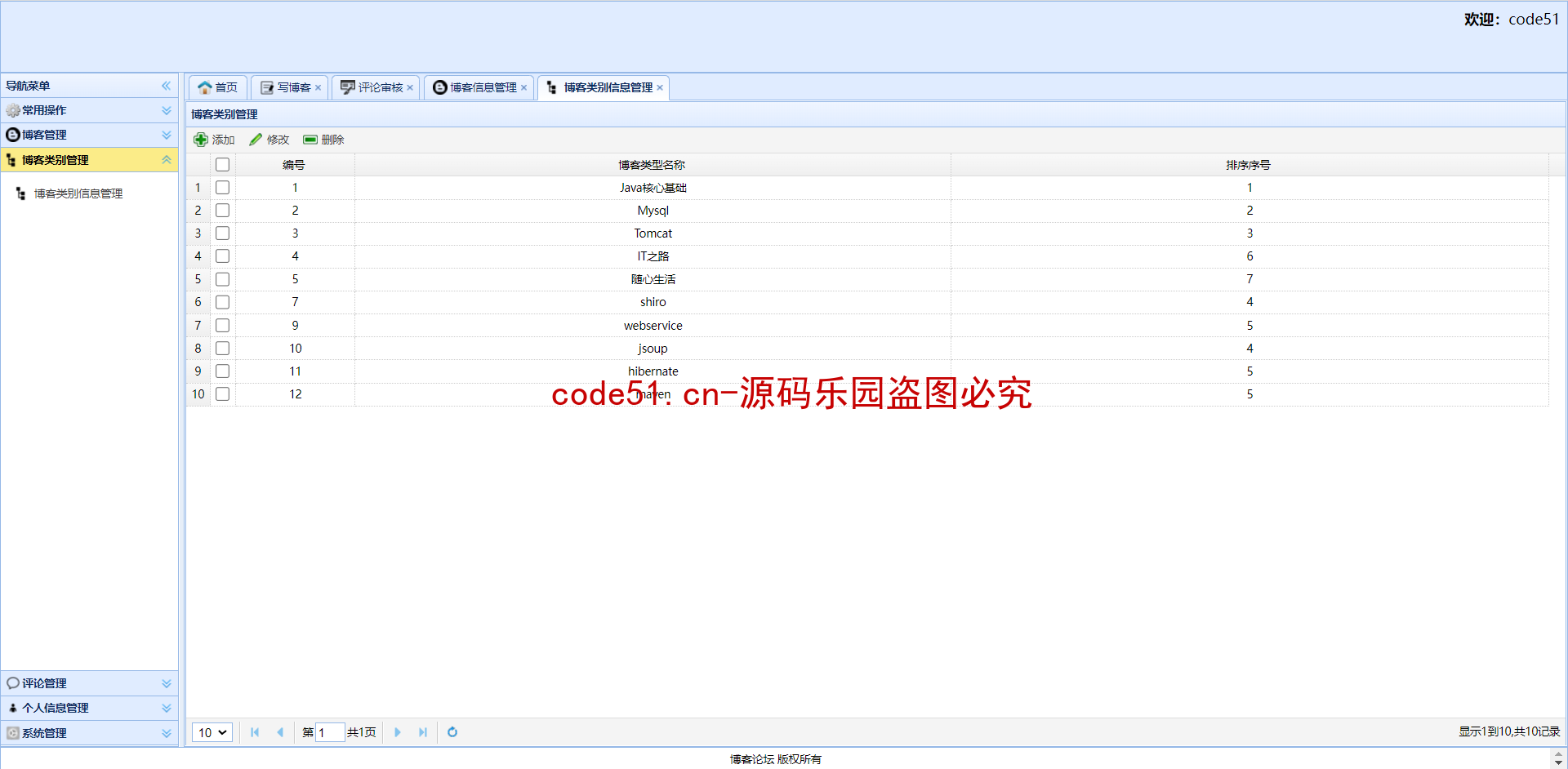Check the webservice row checkbox
Image resolution: width=1568 pixels, height=769 pixels.
click(x=222, y=326)
